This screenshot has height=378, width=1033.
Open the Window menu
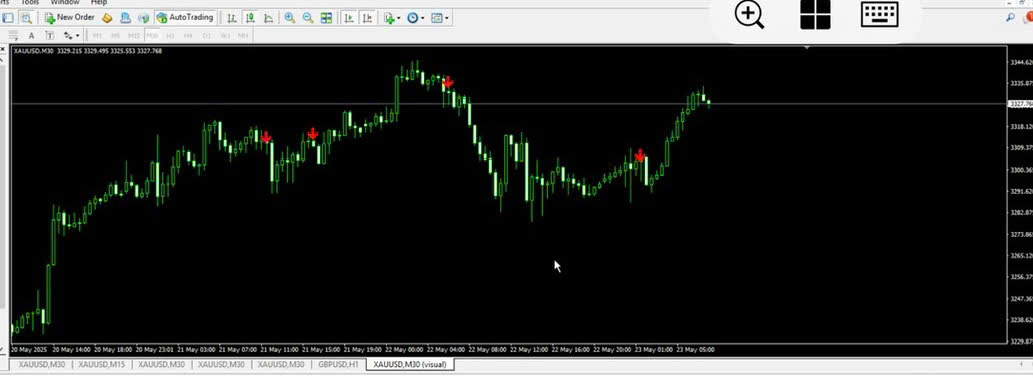point(65,3)
